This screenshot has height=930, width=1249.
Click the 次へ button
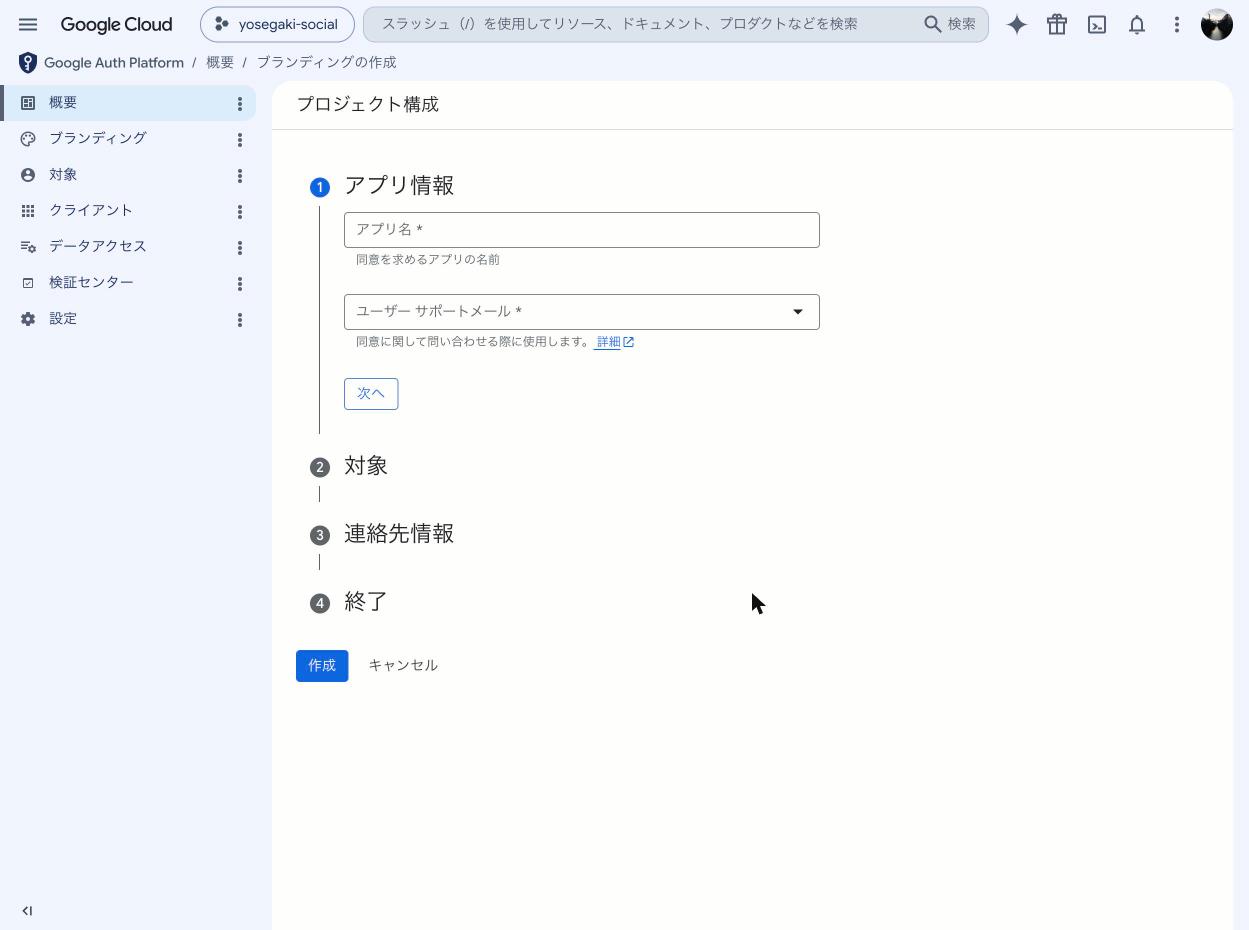371,394
